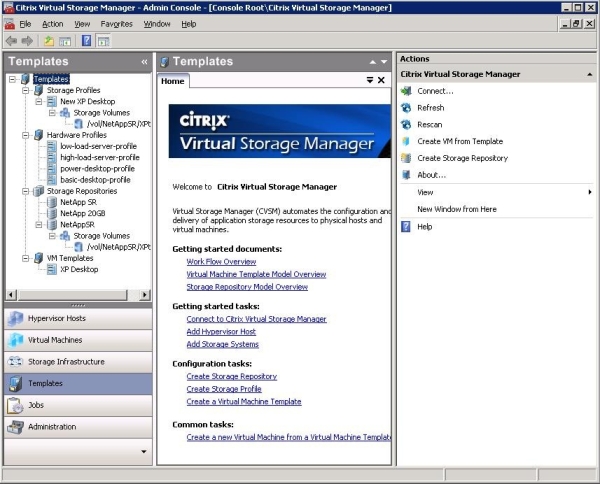Click the Jobs icon in navigation pane
The image size is (600, 484).
pos(15,405)
